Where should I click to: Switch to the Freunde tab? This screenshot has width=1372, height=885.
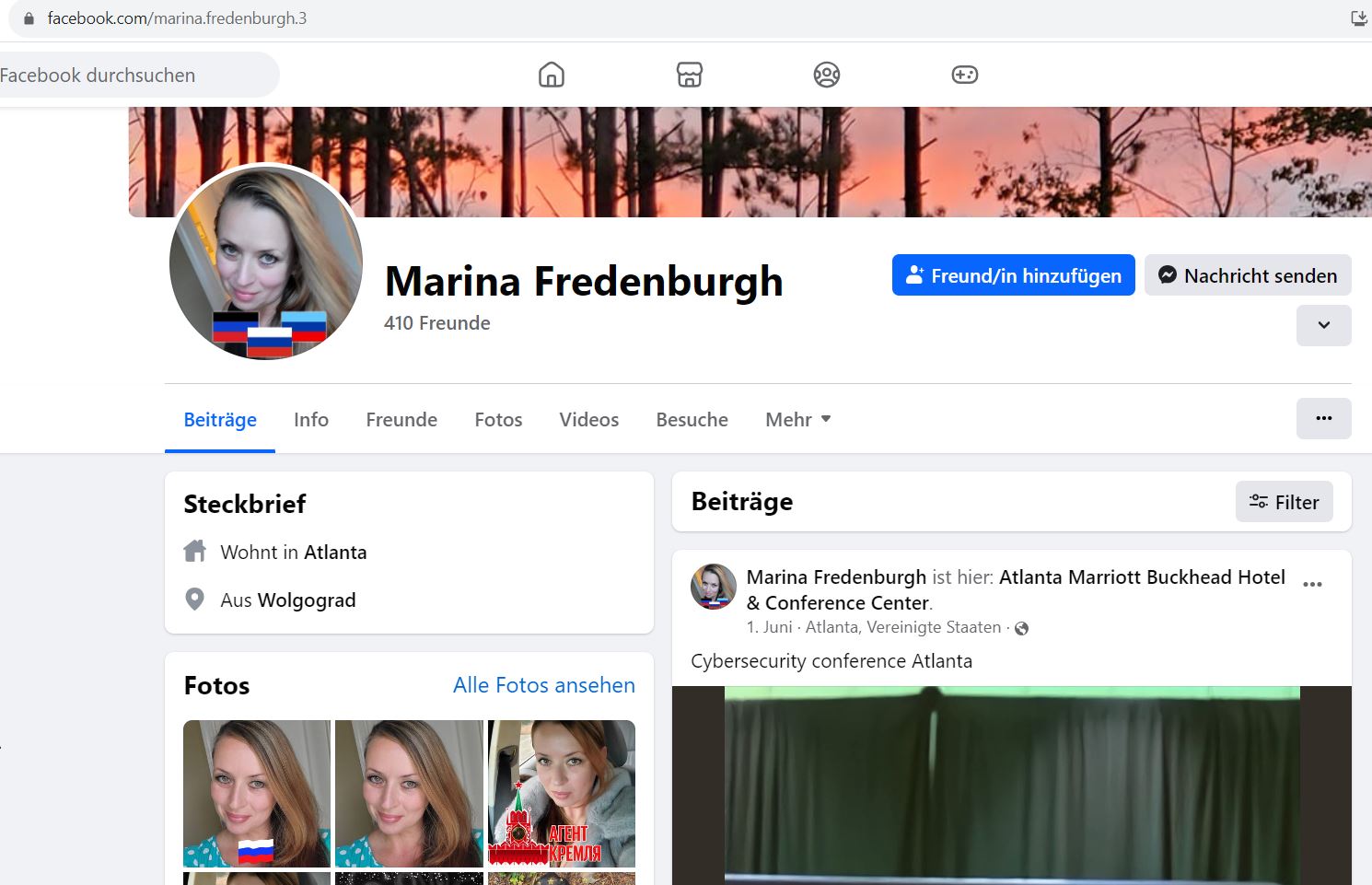401,420
